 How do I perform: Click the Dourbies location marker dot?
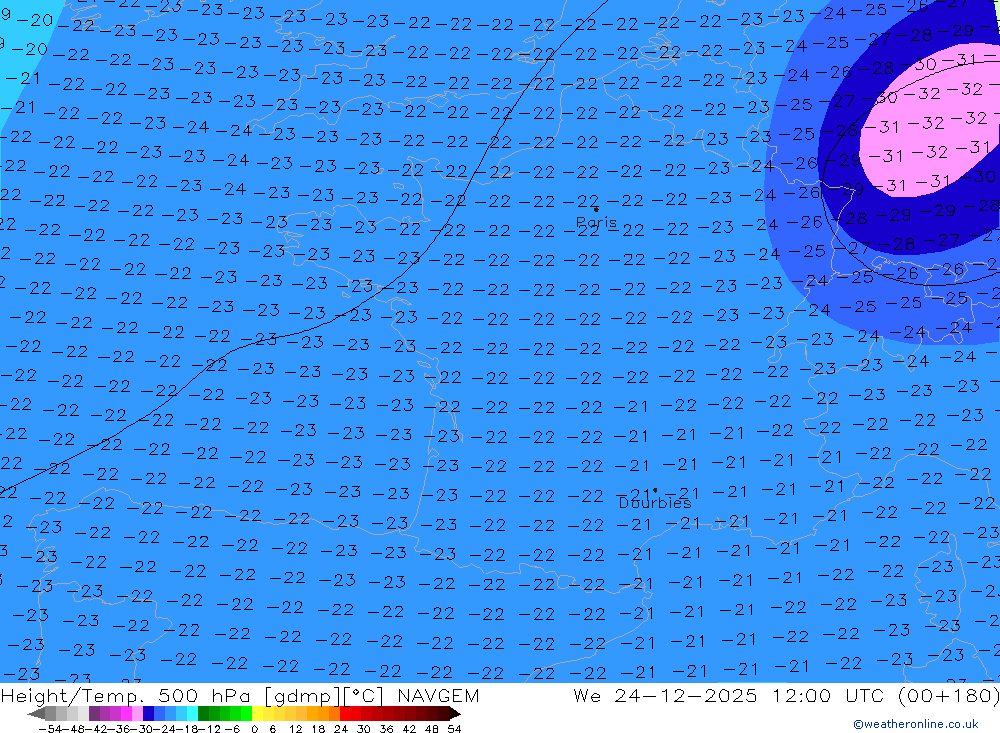(x=655, y=490)
